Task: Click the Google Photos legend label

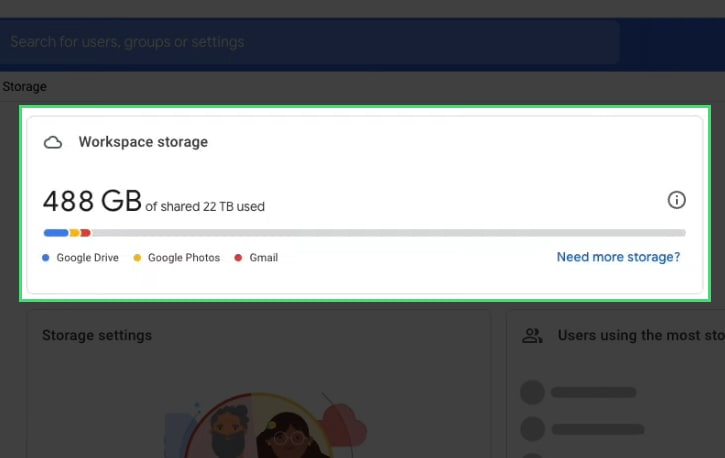Action: pos(184,257)
